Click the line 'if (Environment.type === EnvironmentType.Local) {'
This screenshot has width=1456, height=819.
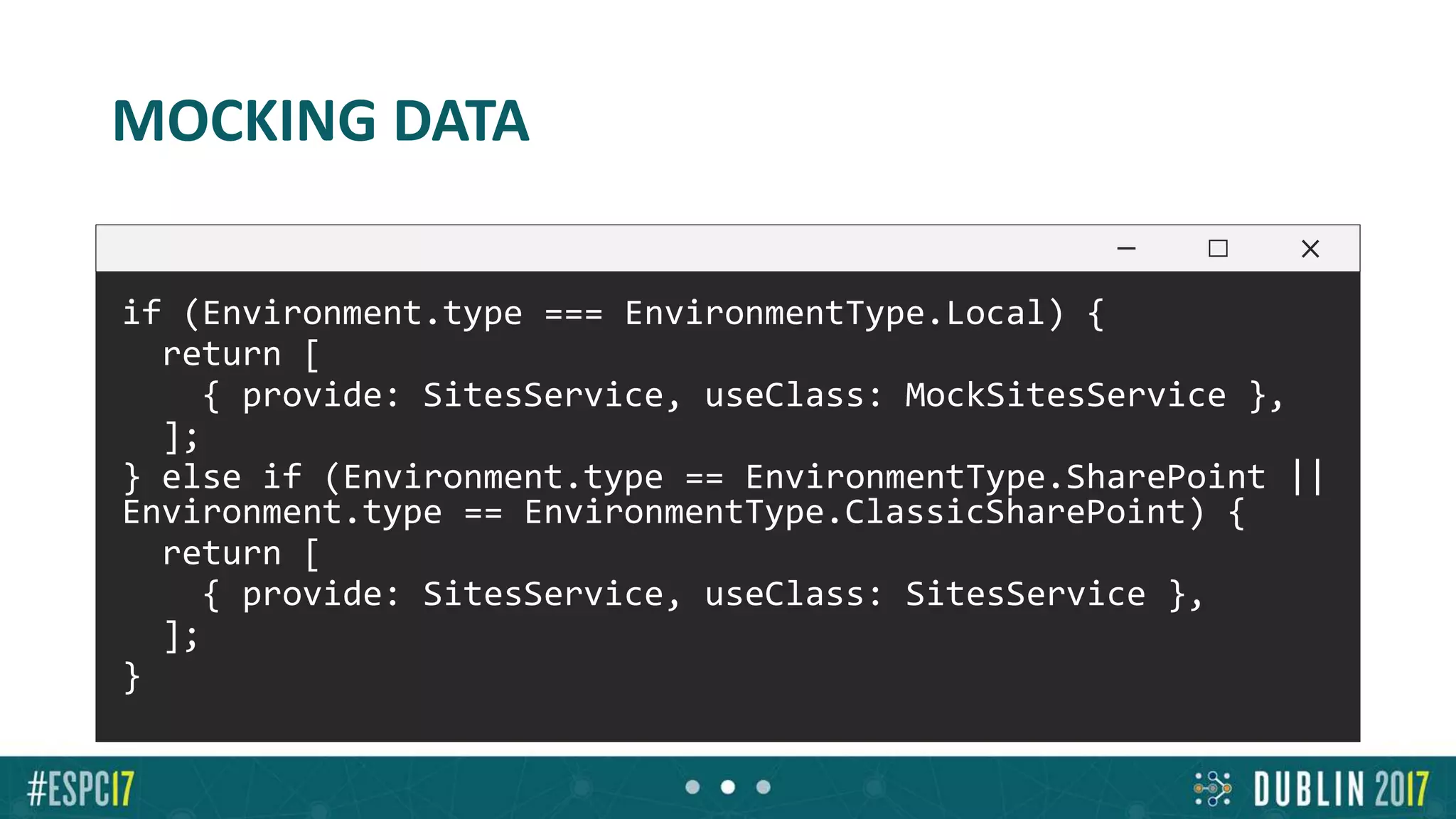(613, 314)
